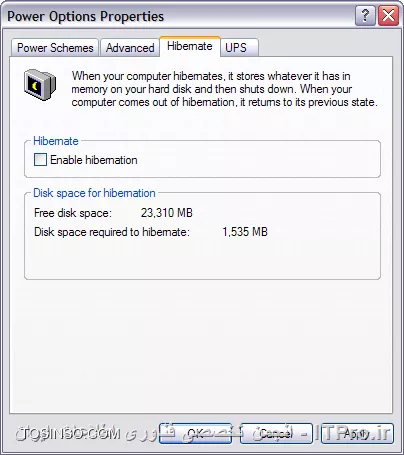
Task: Click the "Enable hibernation" label text
Action: (x=94, y=160)
